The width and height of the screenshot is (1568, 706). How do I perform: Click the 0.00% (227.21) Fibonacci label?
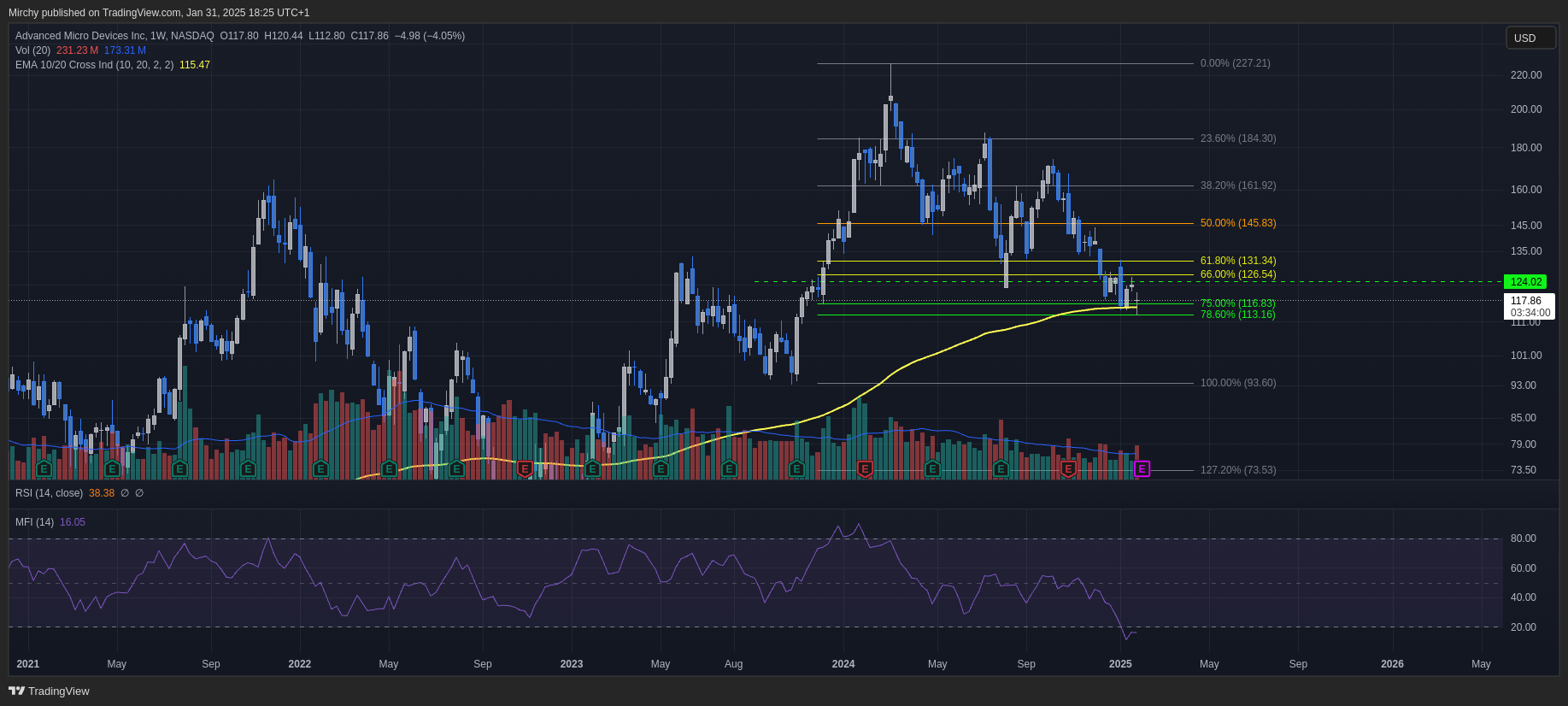tap(1235, 63)
